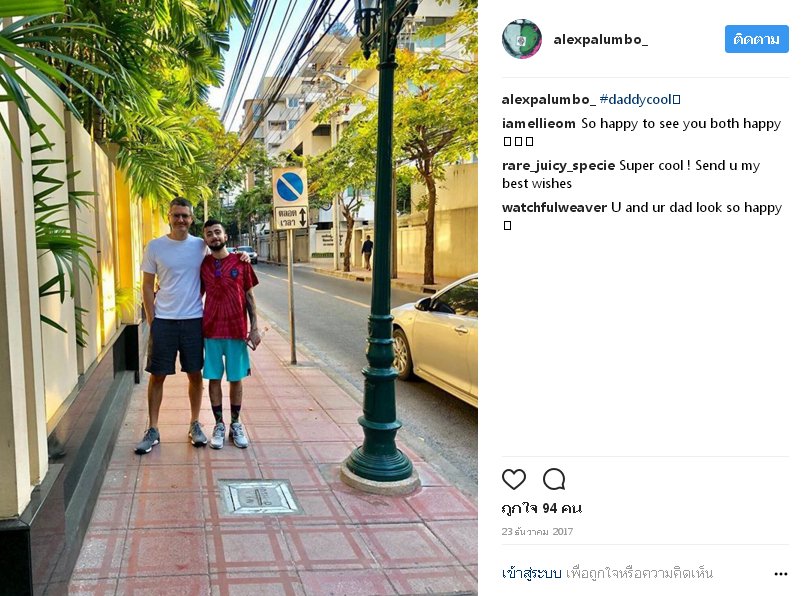Click the login link to comment
This screenshot has width=812, height=596.
point(531,573)
